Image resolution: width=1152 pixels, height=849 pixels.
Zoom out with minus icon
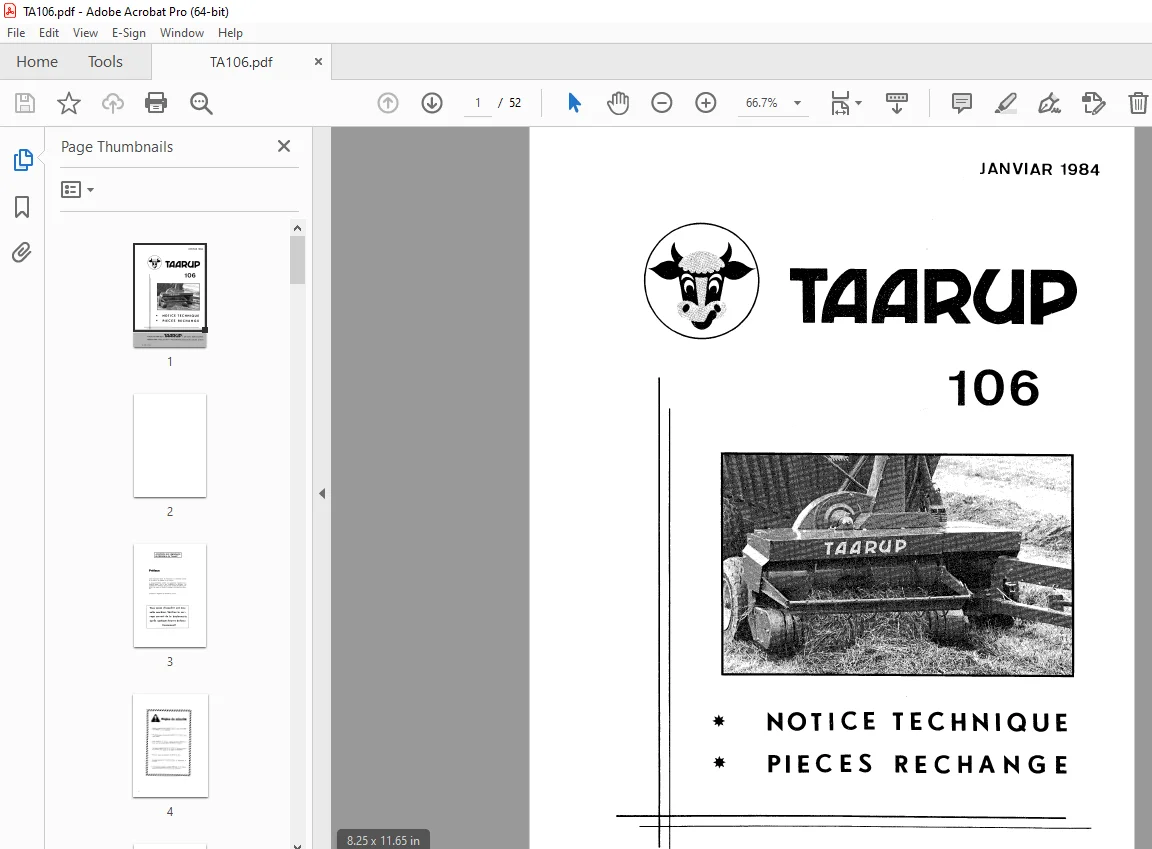point(661,103)
